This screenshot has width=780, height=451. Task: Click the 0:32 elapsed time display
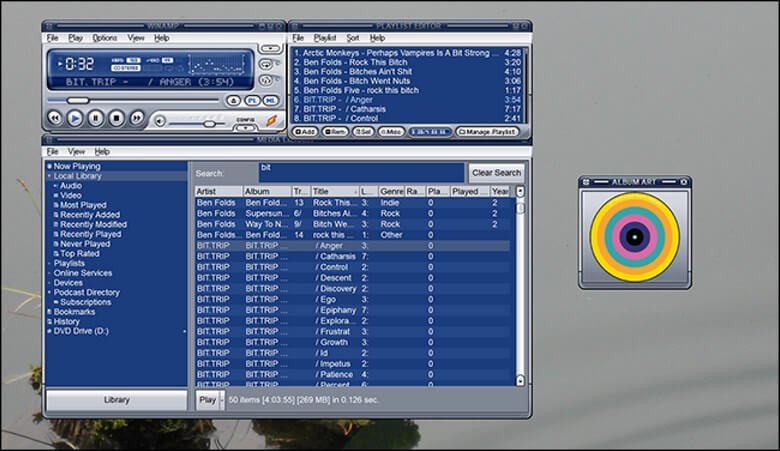[x=80, y=64]
